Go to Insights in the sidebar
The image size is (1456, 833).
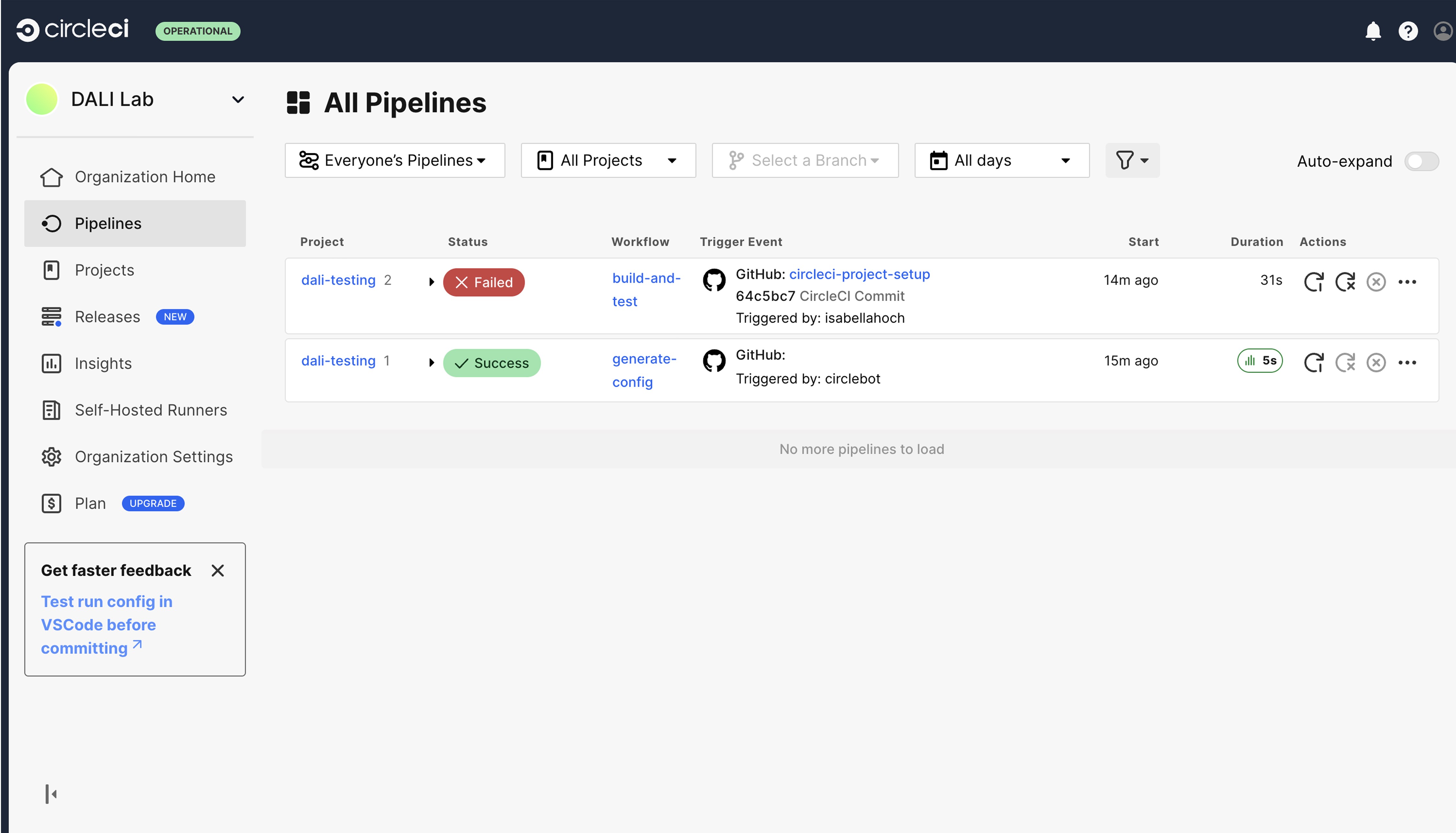(x=103, y=363)
